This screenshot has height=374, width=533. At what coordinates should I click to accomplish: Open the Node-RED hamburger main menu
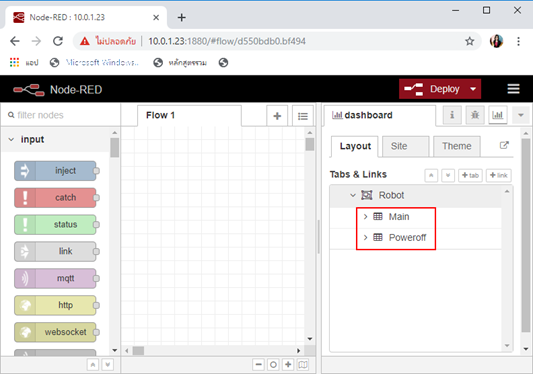click(513, 89)
